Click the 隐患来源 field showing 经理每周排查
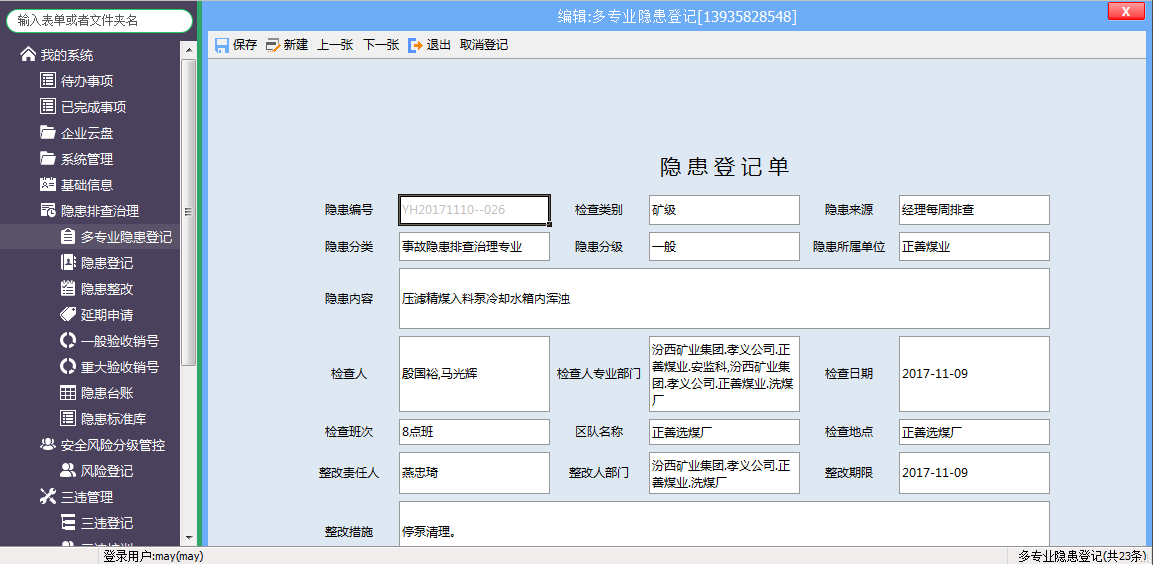The height and width of the screenshot is (565, 1153). coord(974,210)
